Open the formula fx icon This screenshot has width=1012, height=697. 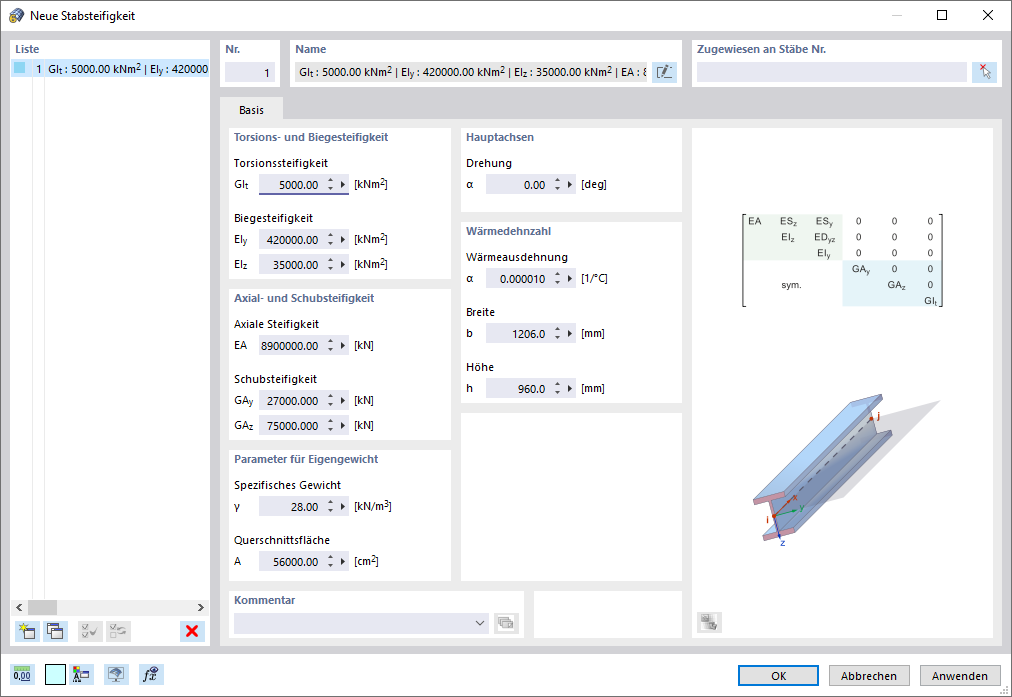coord(151,674)
